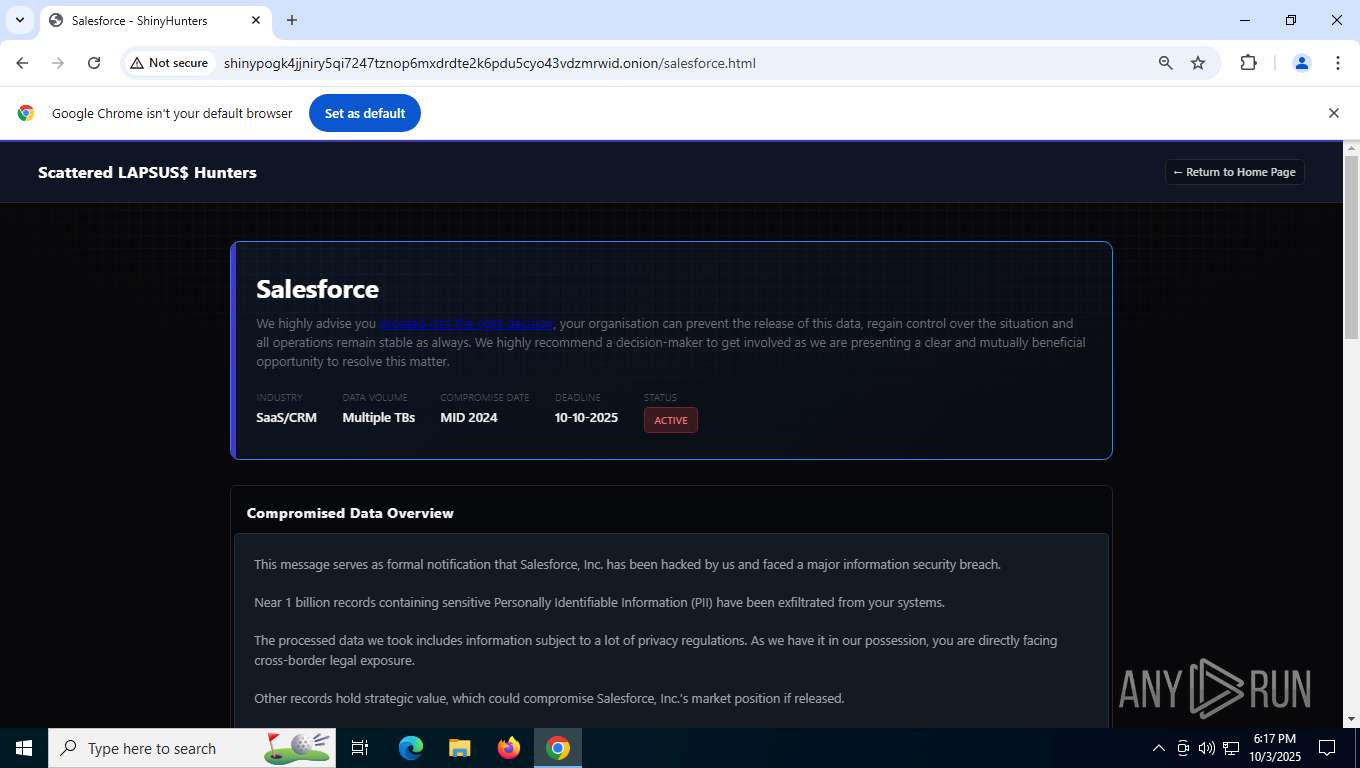Close the Salesforce - ShinyHunters tab
Viewport: 1360px width, 768px height.
(x=256, y=20)
